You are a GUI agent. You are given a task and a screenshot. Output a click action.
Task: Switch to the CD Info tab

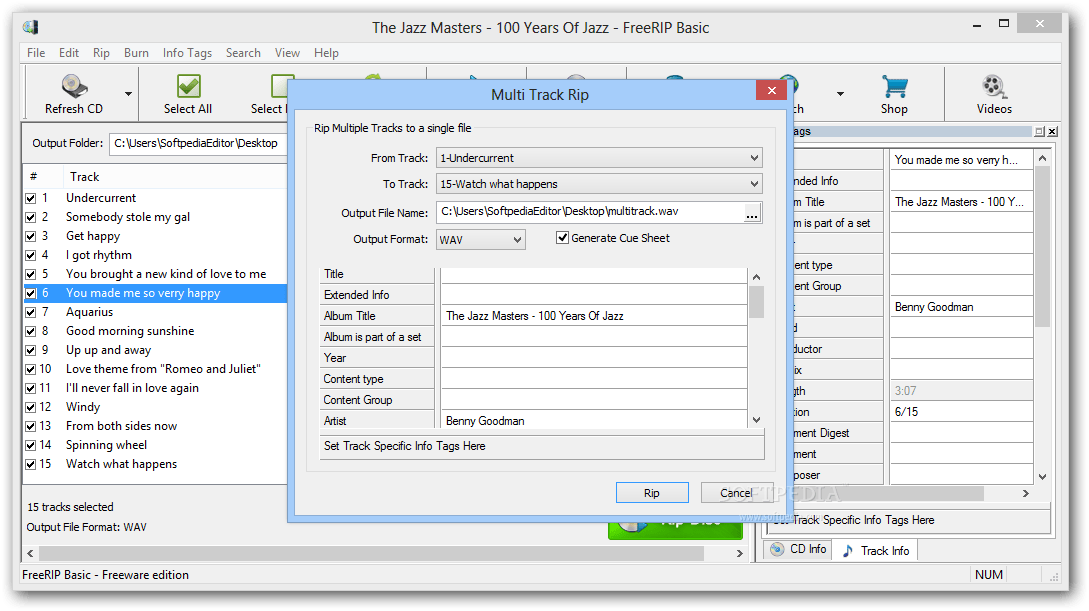tap(798, 549)
